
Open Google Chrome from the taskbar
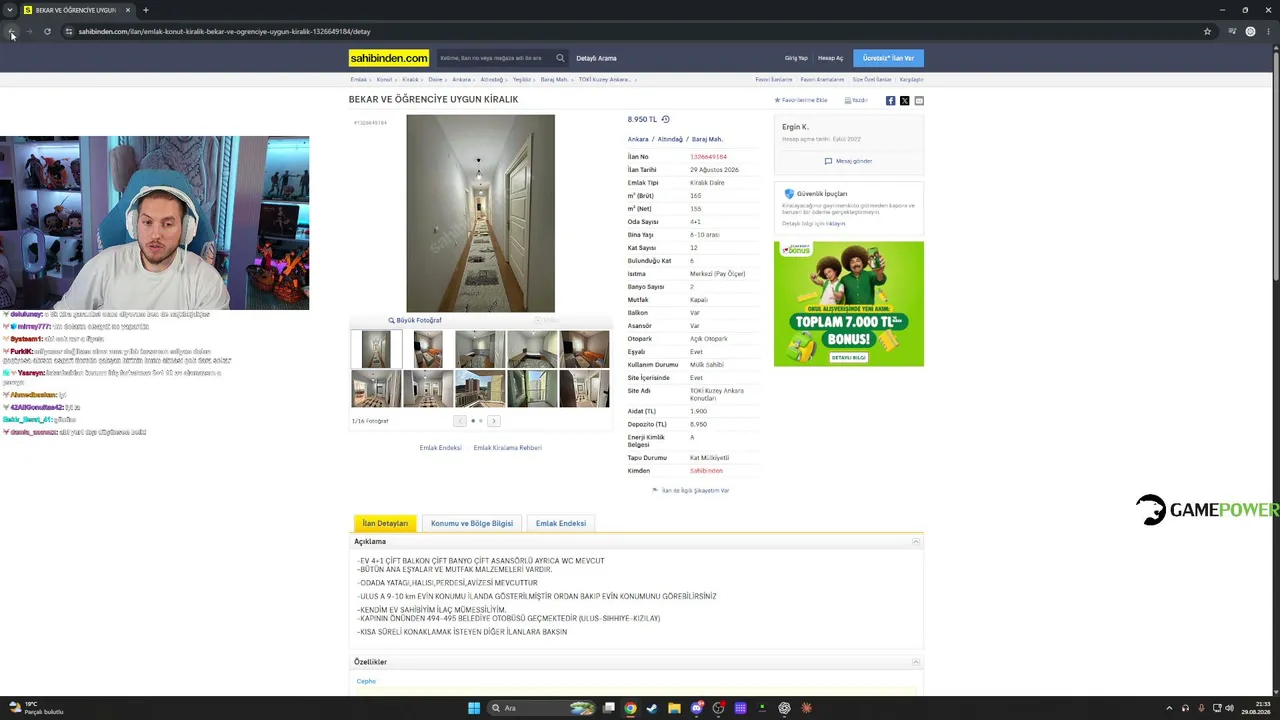630,708
